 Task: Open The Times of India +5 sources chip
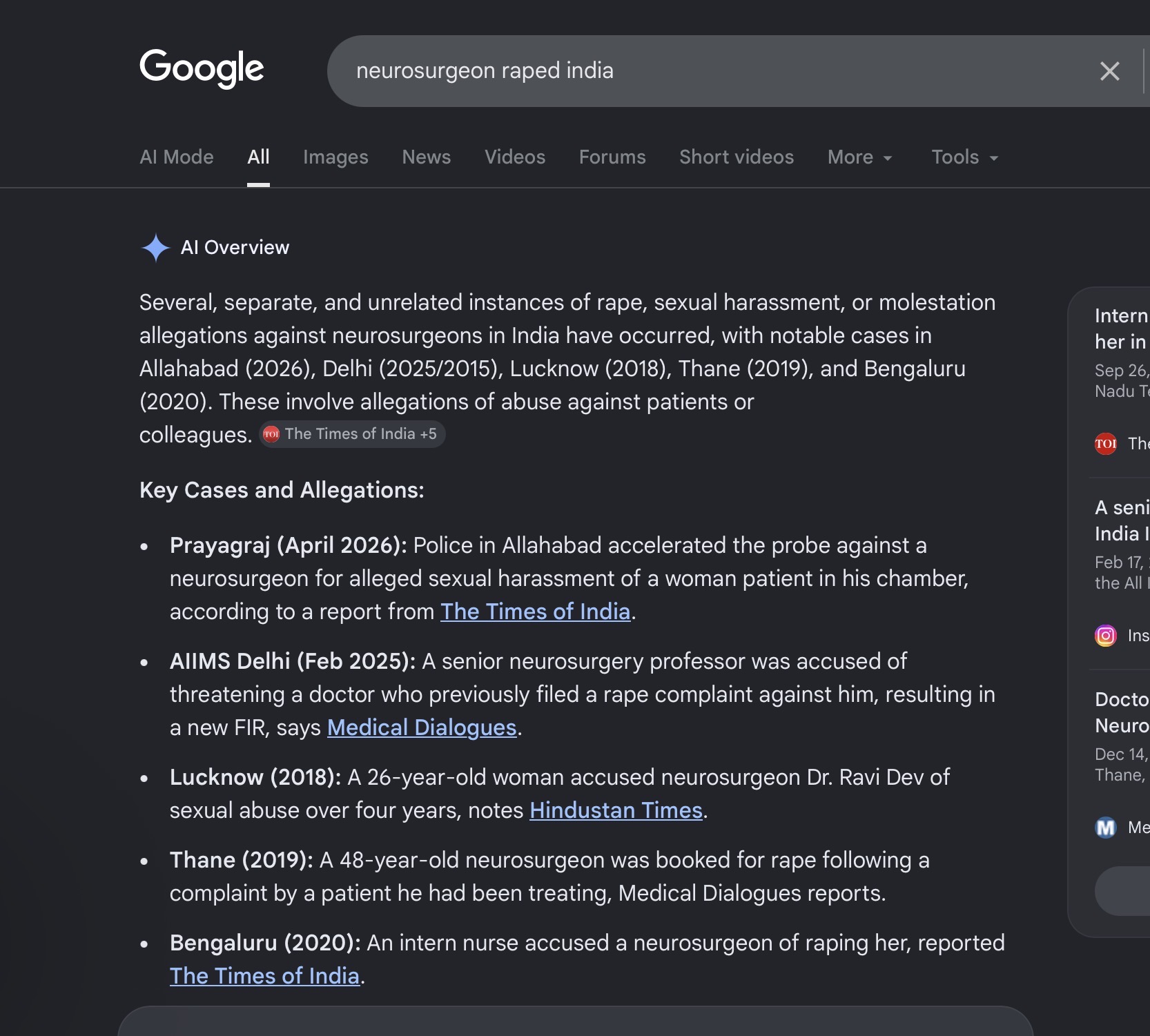click(352, 434)
